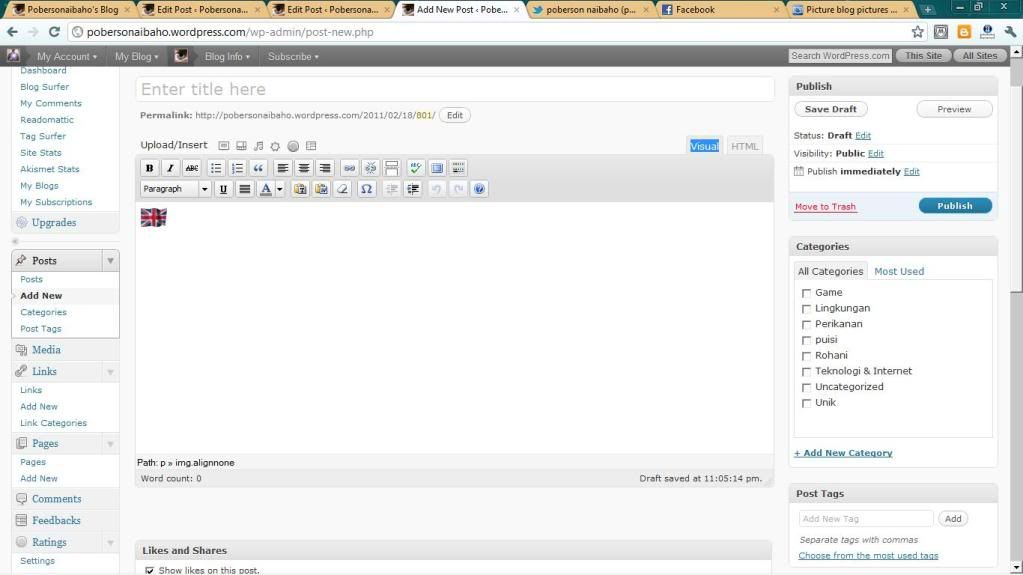This screenshot has height=575, width=1023.
Task: Open the Paragraph format dropdown
Action: point(176,189)
